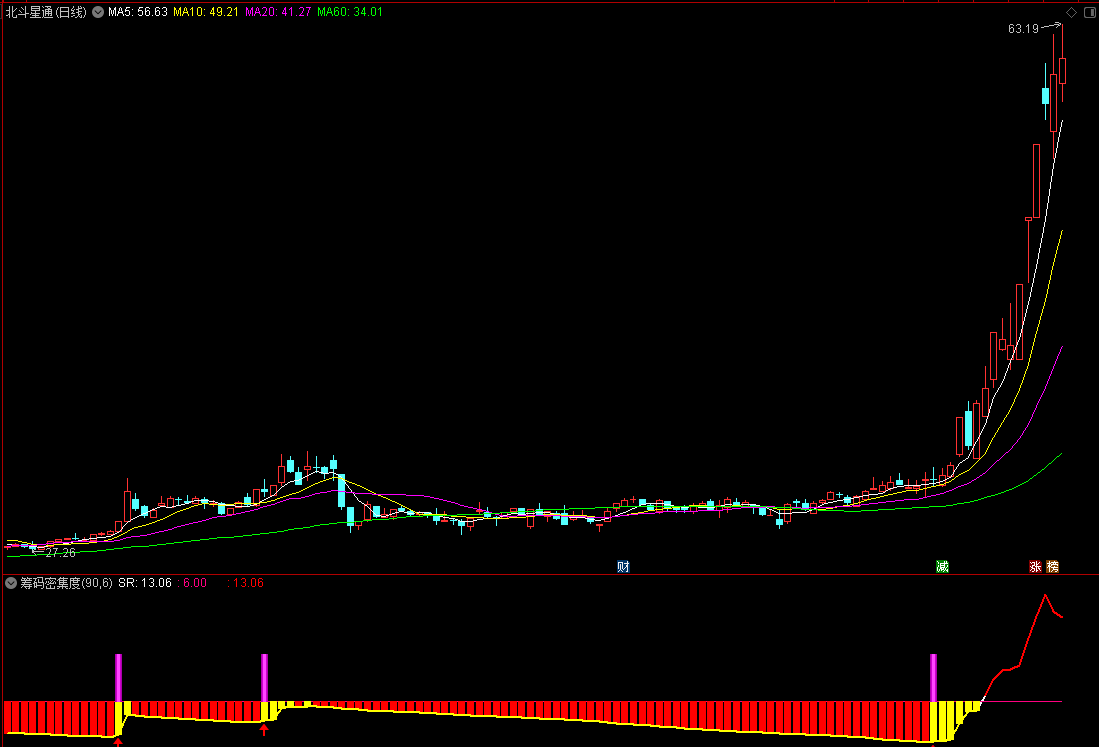Open the dropdown next to 北斗星通(日线) title

pyautogui.click(x=98, y=12)
